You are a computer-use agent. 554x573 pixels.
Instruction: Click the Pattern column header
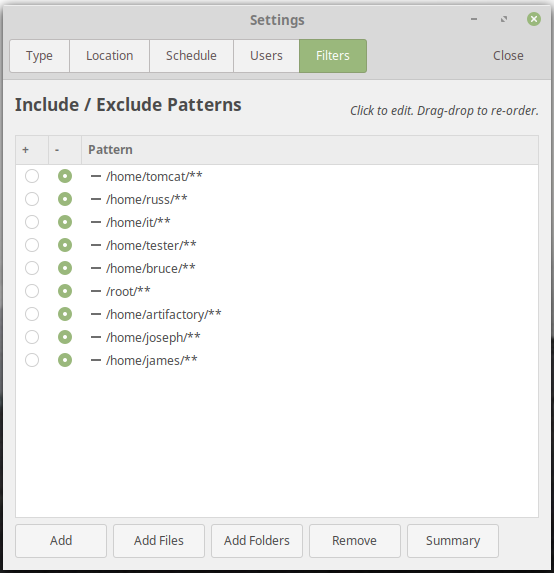pos(310,150)
